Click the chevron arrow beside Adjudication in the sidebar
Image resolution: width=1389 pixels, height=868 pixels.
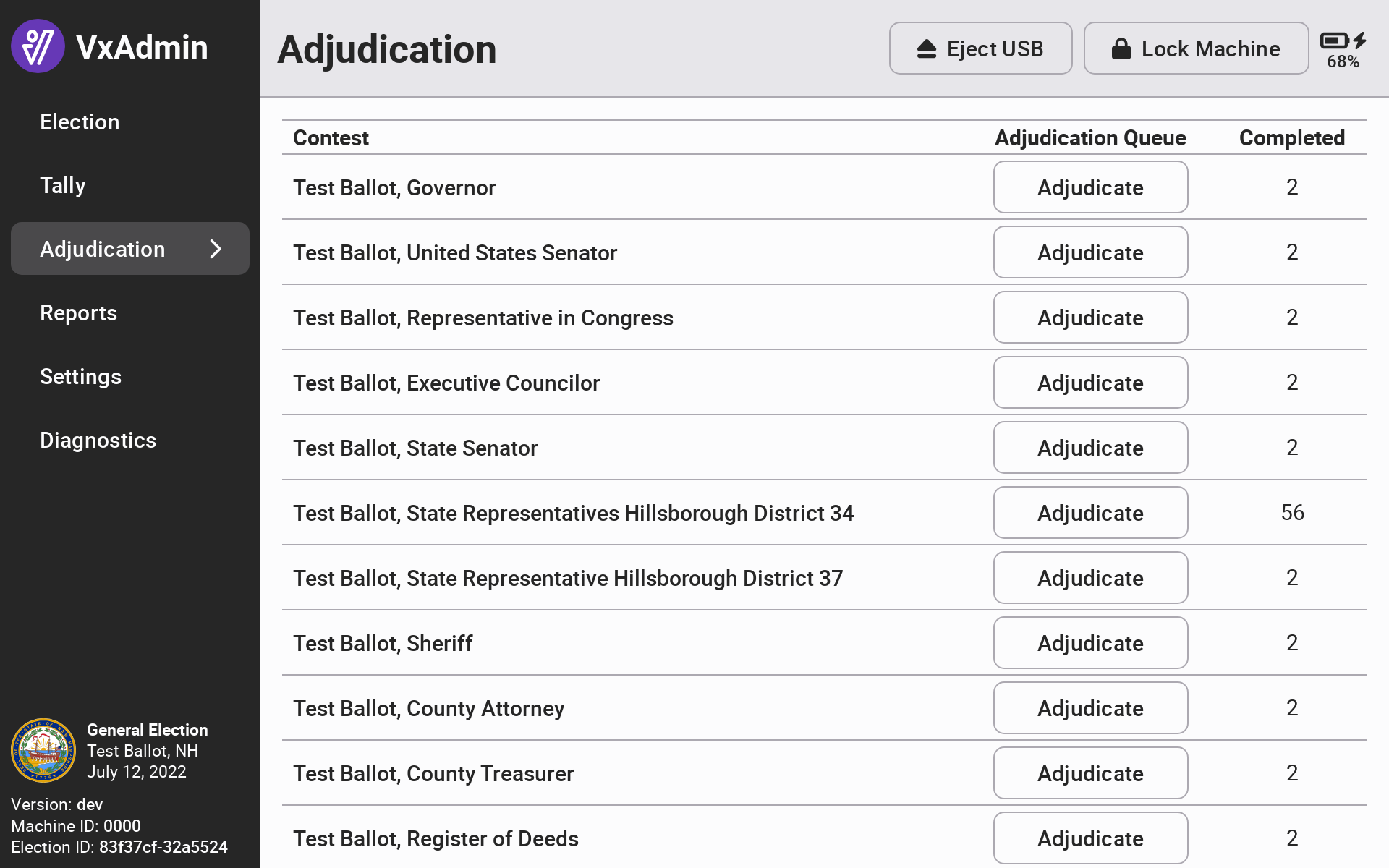[216, 249]
